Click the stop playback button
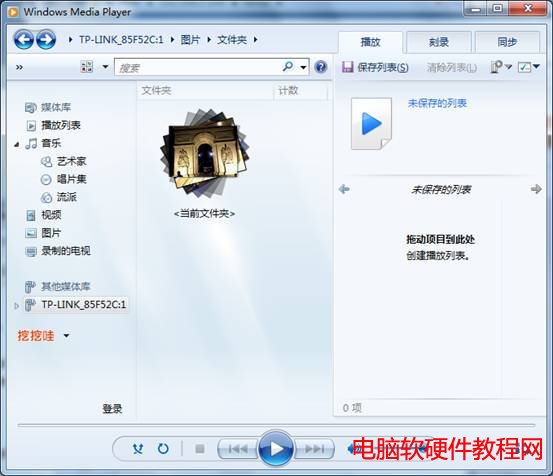 [200, 449]
